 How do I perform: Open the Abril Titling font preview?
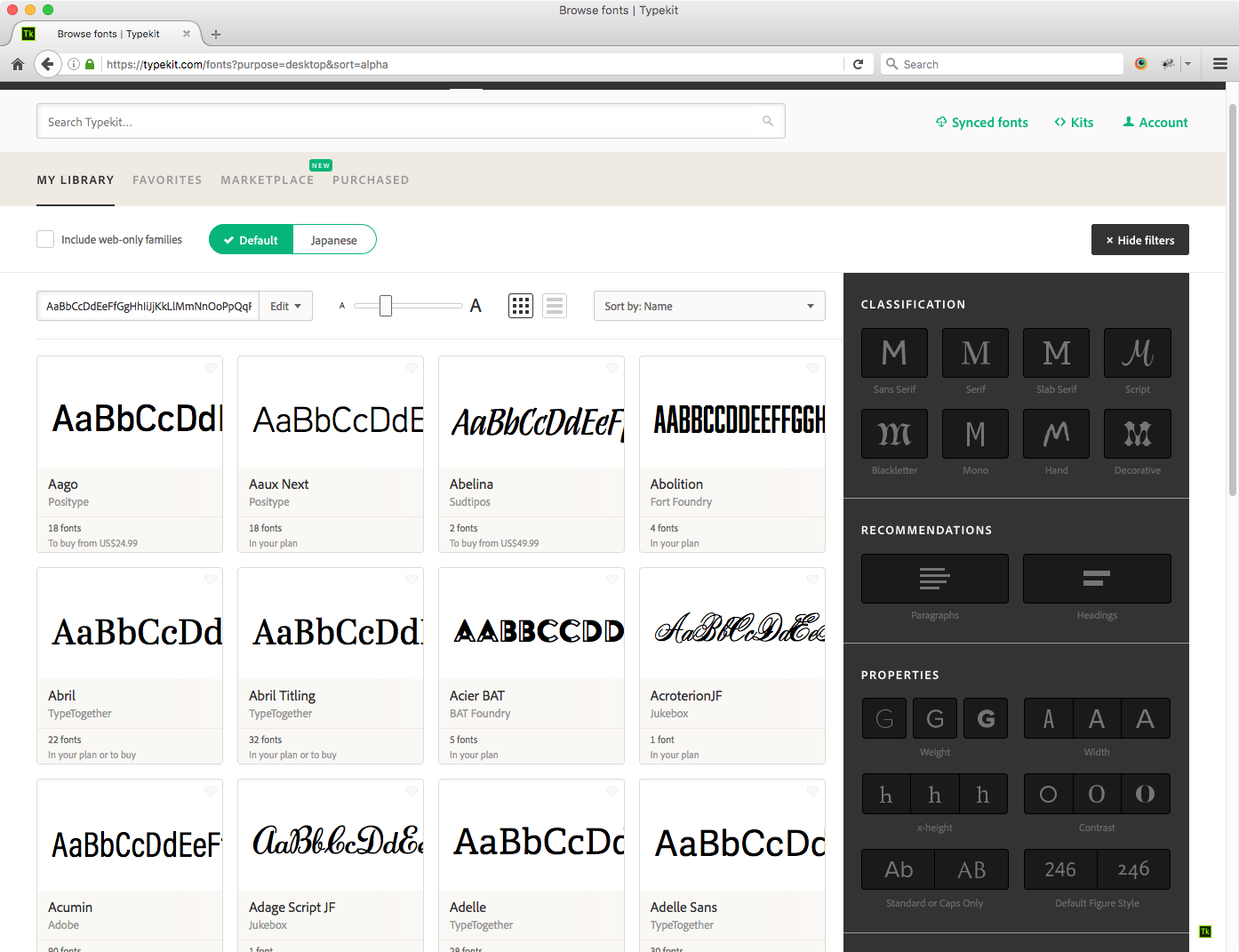(331, 624)
